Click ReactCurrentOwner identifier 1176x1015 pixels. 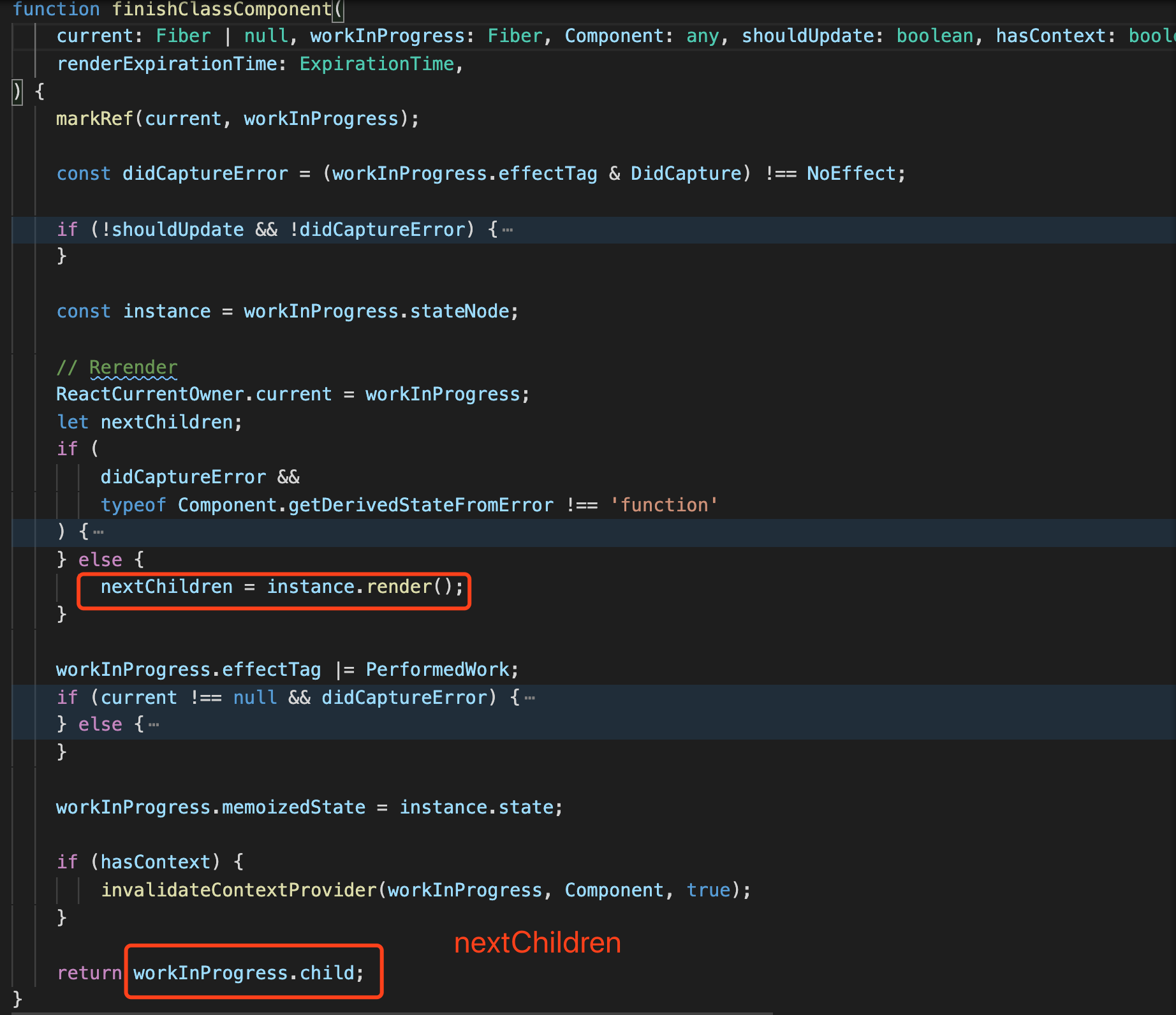[150, 395]
